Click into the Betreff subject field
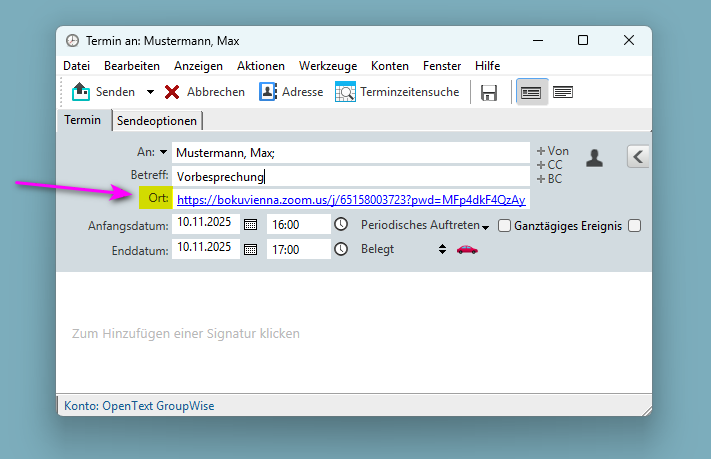This screenshot has width=711, height=459. pyautogui.click(x=350, y=176)
